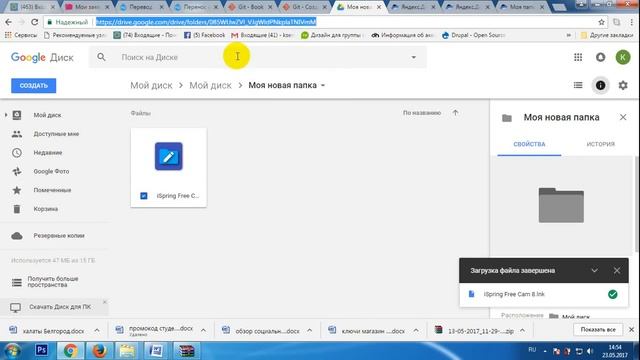Open the Google apps grid icon
This screenshot has width=640, height=360.
578,58
